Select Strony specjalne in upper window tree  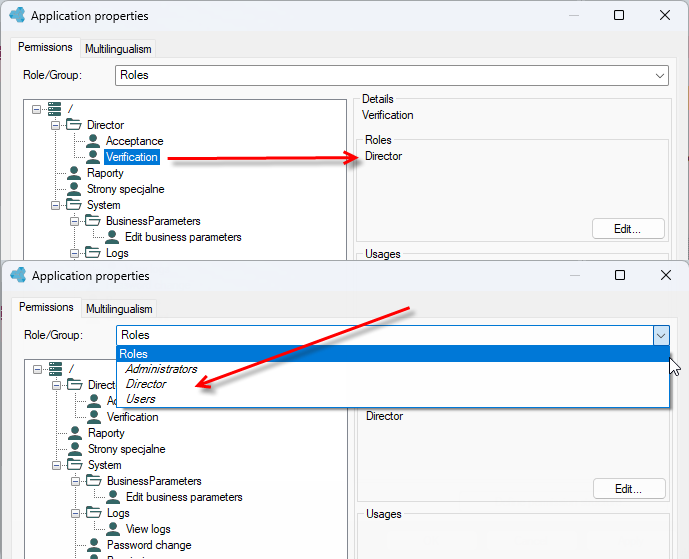click(x=126, y=189)
